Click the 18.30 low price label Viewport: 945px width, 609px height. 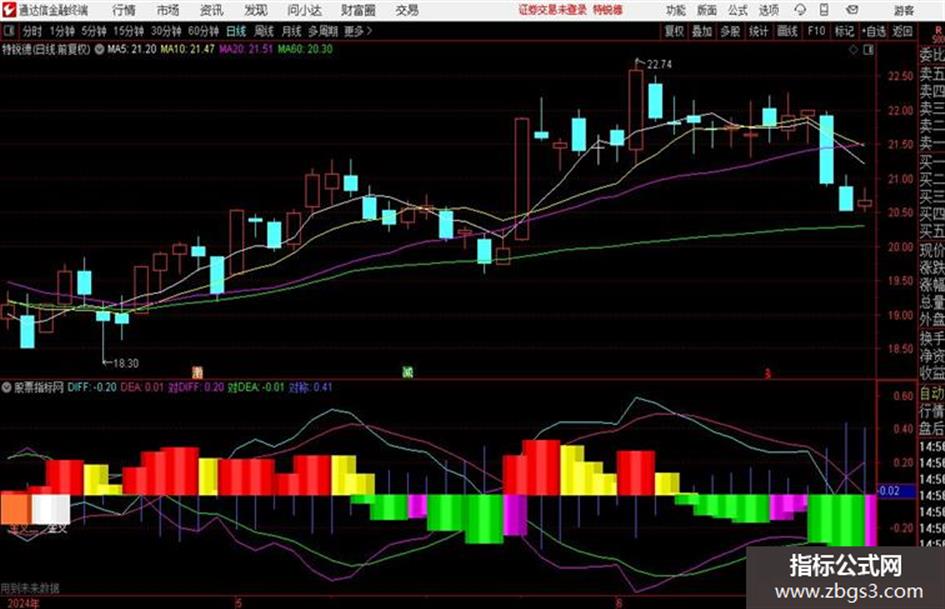[126, 364]
